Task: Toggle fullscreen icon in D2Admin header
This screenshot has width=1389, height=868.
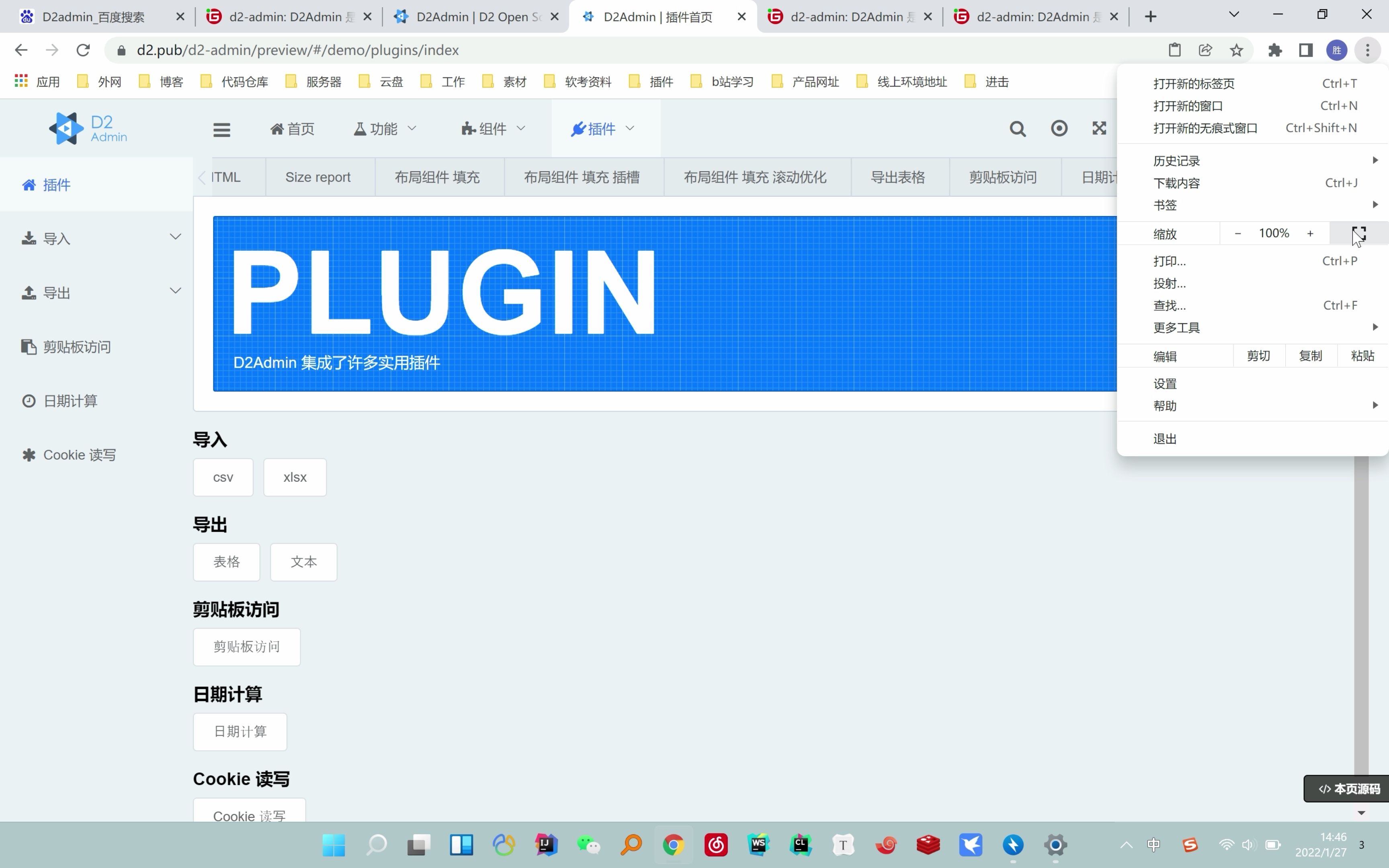Action: pyautogui.click(x=1099, y=129)
